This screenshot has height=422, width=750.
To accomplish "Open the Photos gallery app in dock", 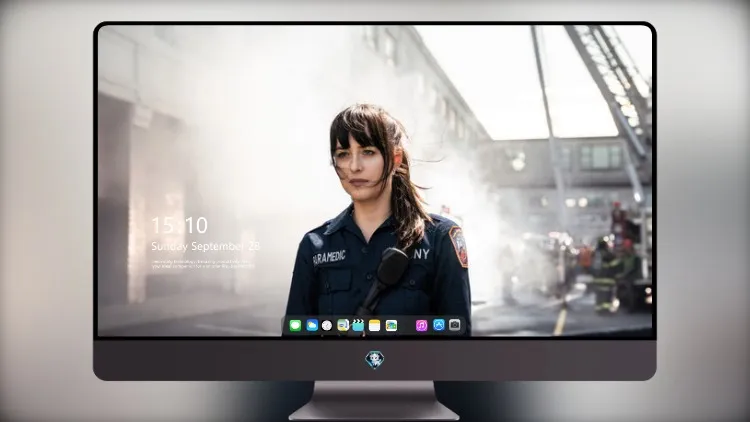I will pos(391,326).
